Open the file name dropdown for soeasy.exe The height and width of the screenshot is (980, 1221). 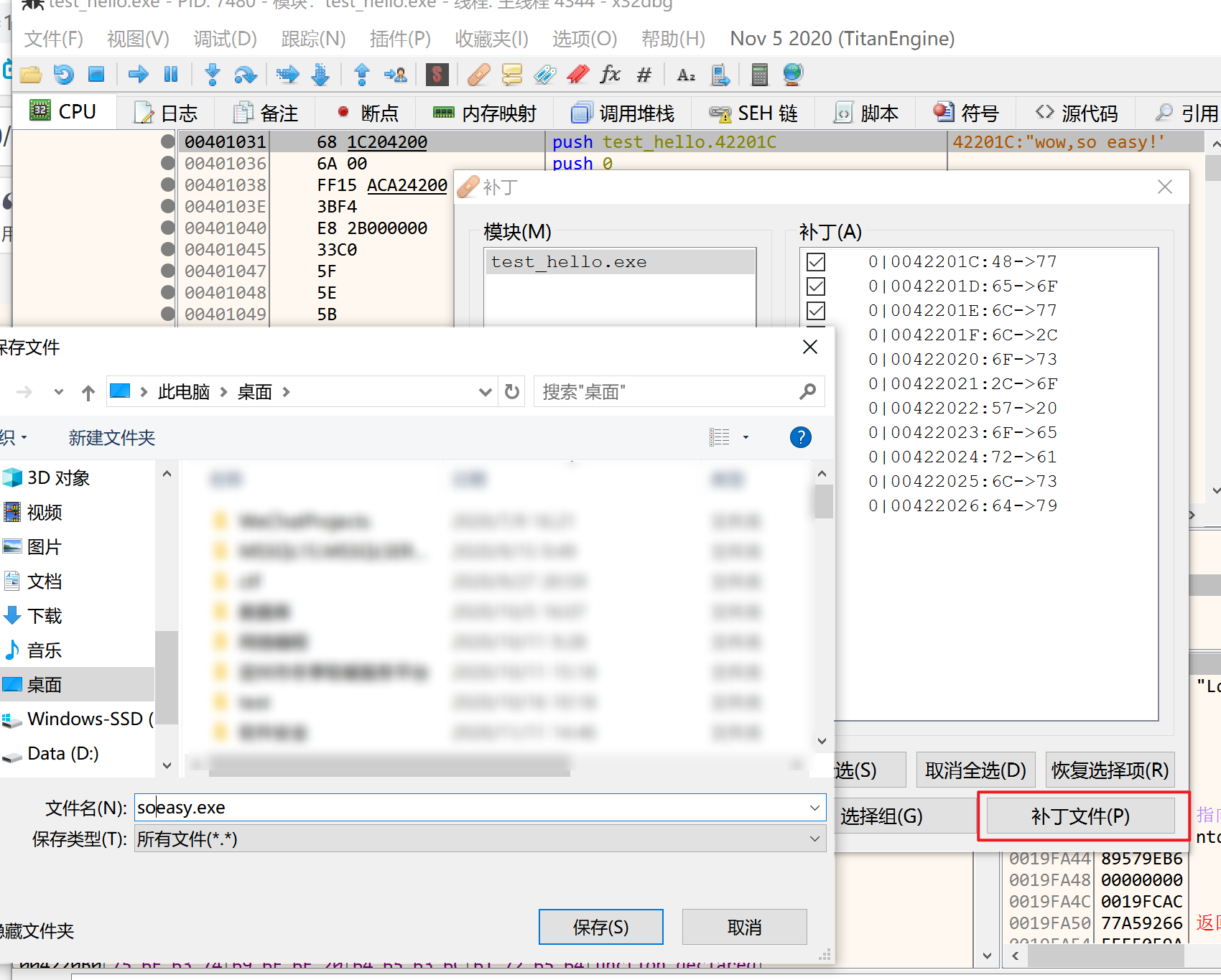tap(815, 807)
